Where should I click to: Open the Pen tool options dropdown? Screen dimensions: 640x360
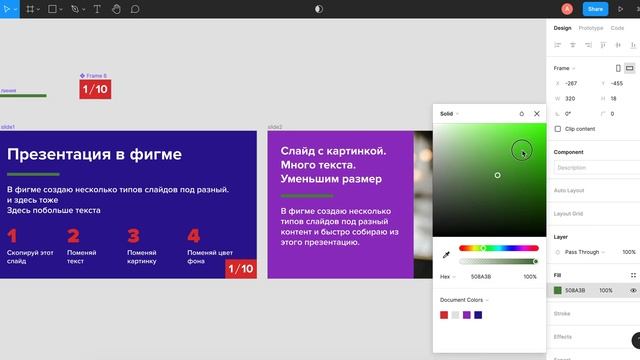pyautogui.click(x=83, y=9)
